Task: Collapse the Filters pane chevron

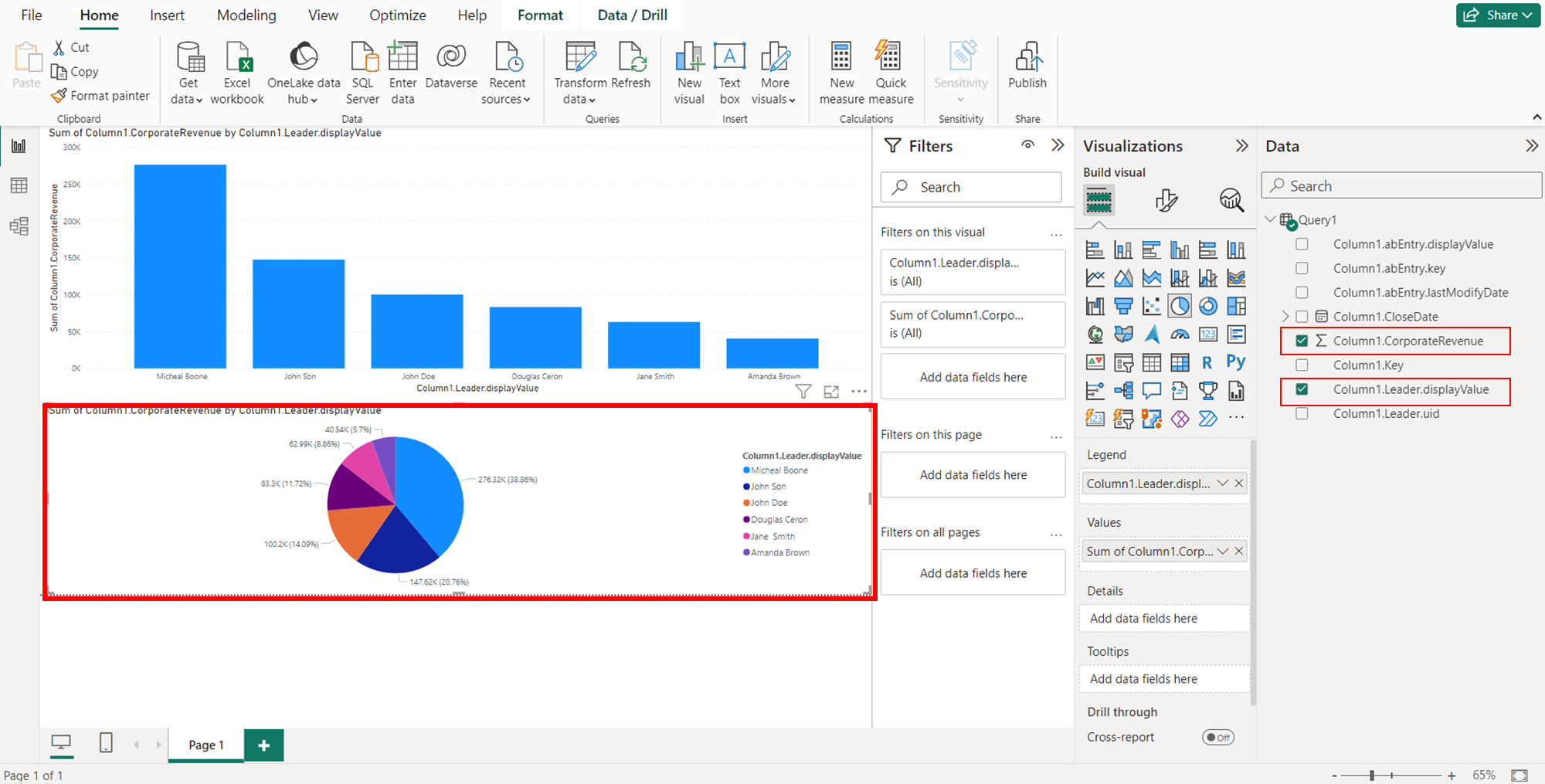Action: 1058,145
